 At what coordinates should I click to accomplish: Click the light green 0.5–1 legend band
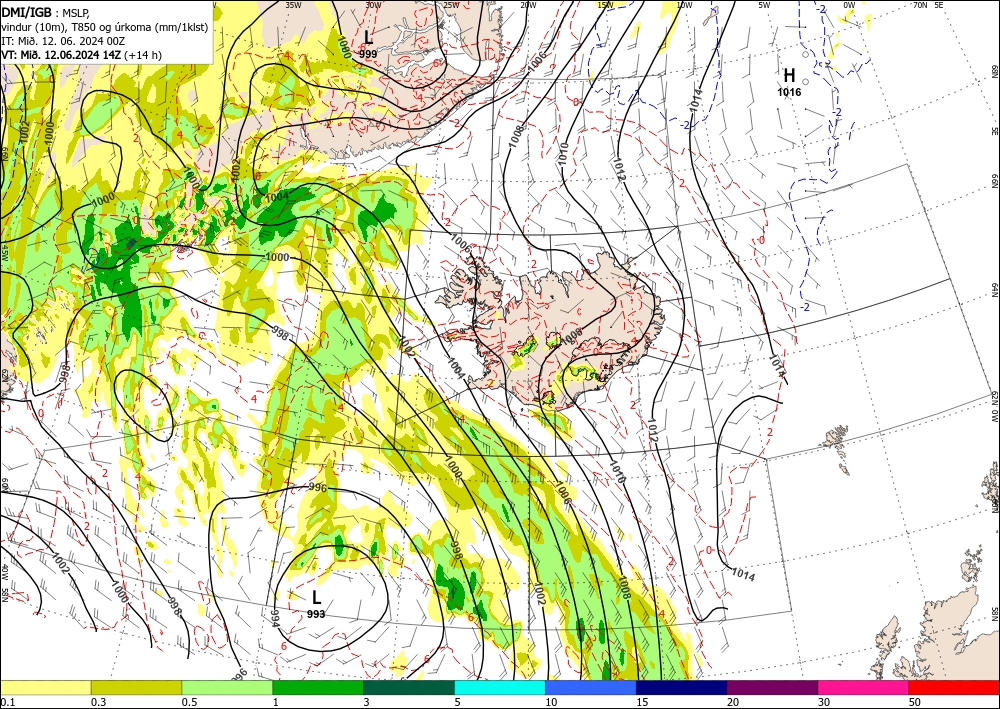(227, 687)
